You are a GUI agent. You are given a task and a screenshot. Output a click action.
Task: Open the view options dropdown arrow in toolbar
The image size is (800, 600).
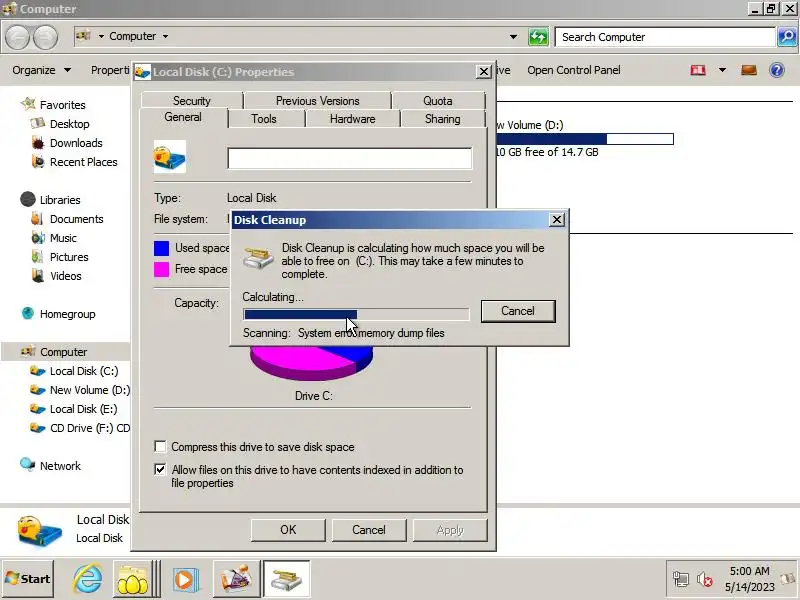722,70
